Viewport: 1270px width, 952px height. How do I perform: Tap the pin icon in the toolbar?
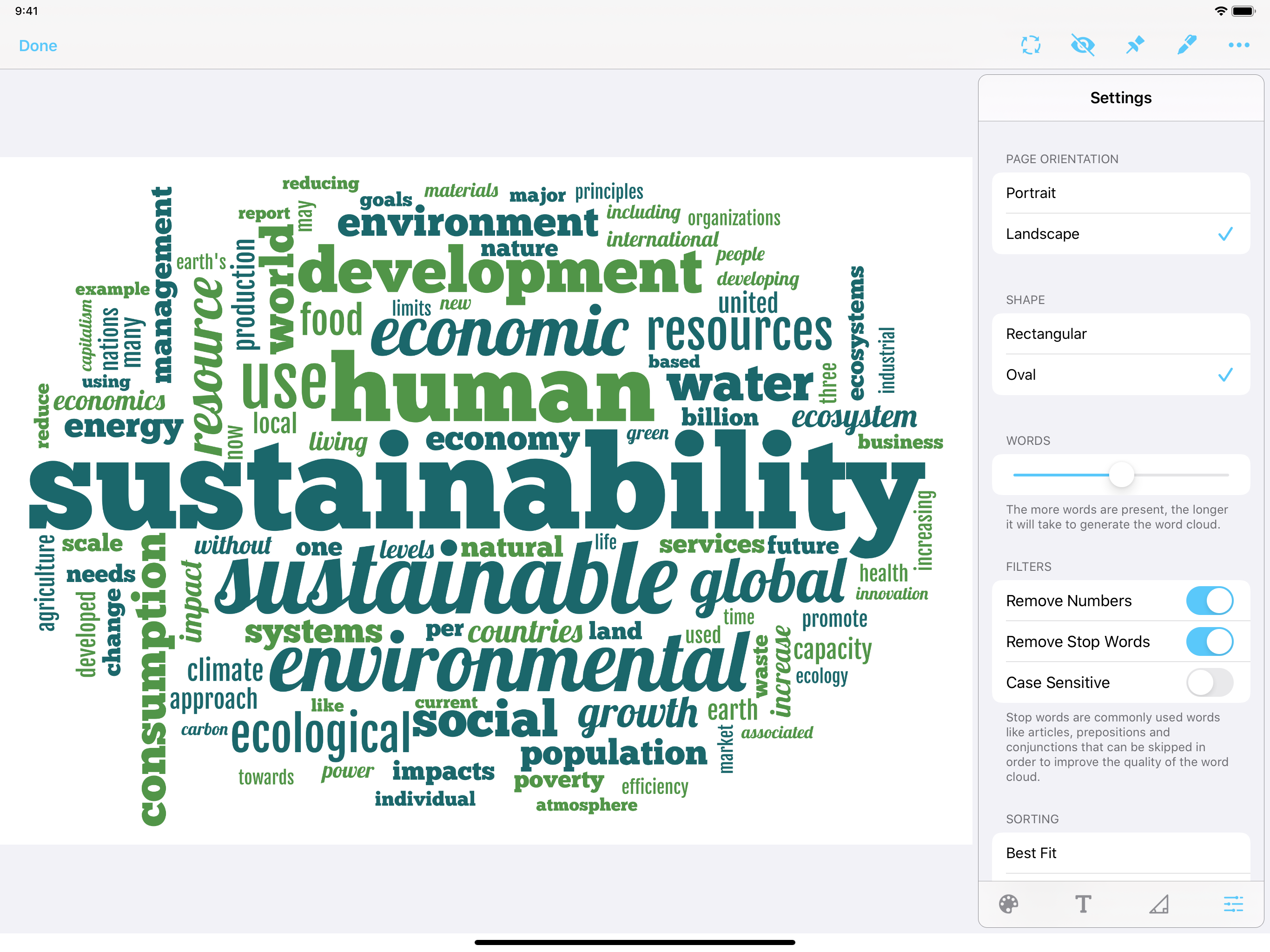pyautogui.click(x=1135, y=45)
